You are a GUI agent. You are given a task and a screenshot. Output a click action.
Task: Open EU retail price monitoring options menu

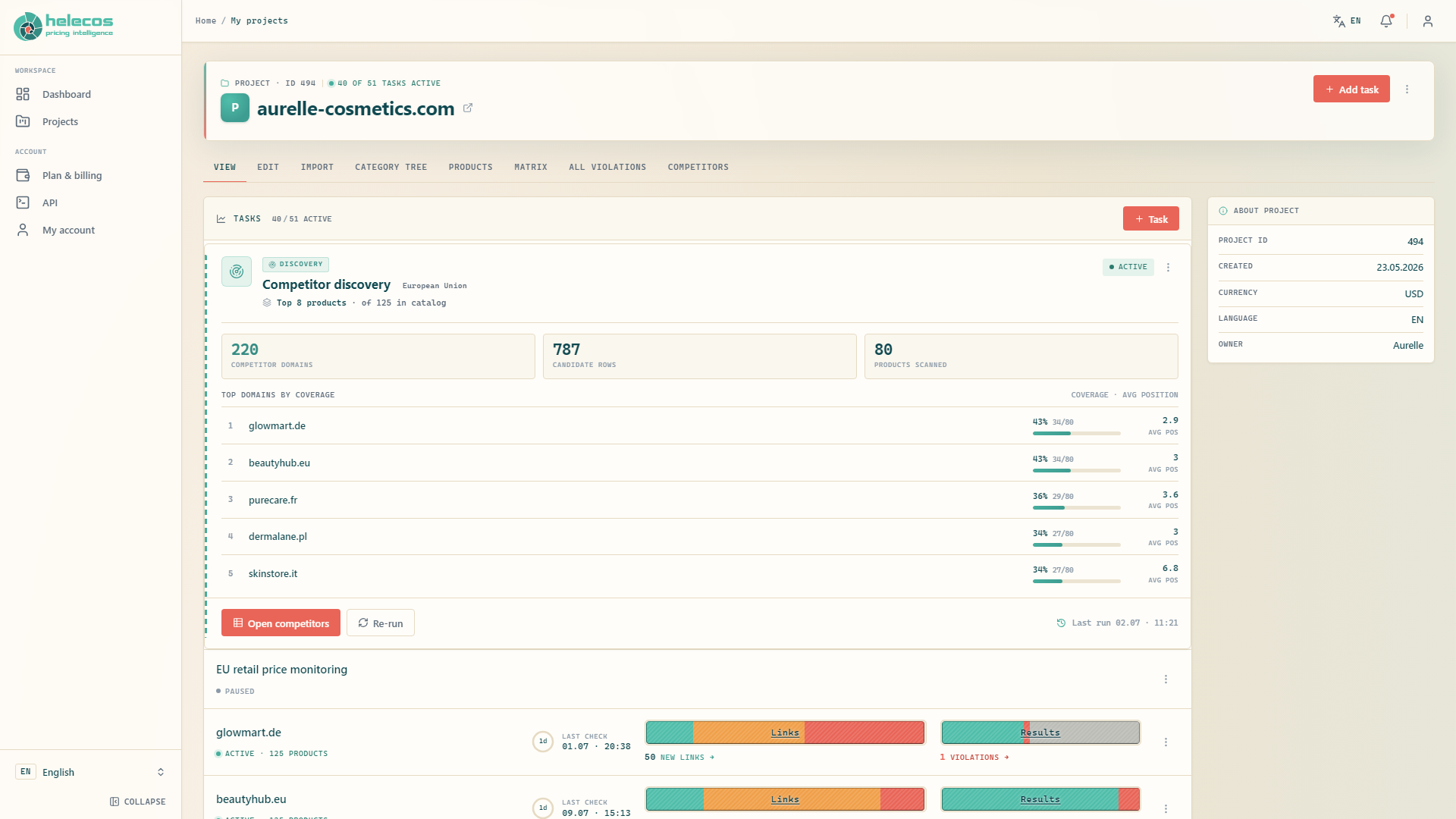(1166, 679)
